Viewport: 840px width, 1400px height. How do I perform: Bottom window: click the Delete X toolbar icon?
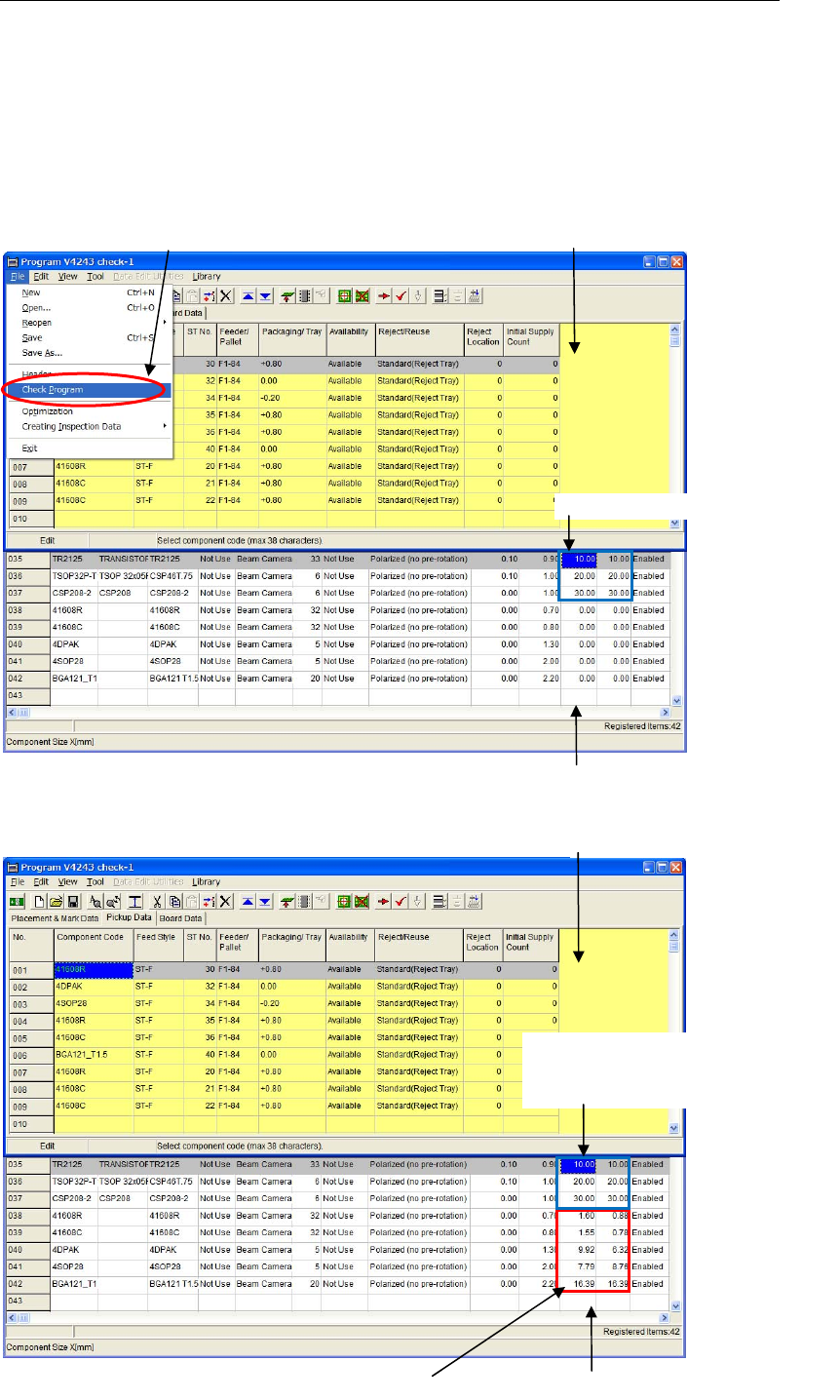(x=226, y=901)
